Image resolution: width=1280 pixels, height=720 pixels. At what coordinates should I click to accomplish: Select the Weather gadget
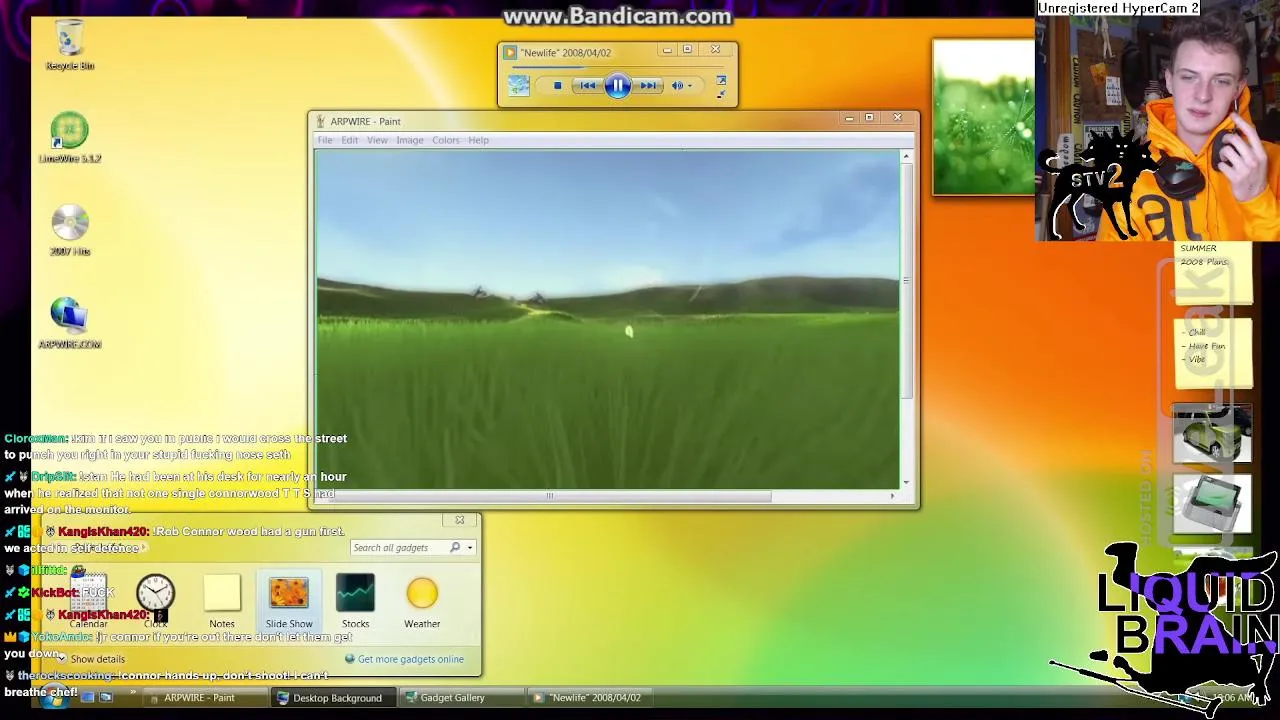click(422, 601)
